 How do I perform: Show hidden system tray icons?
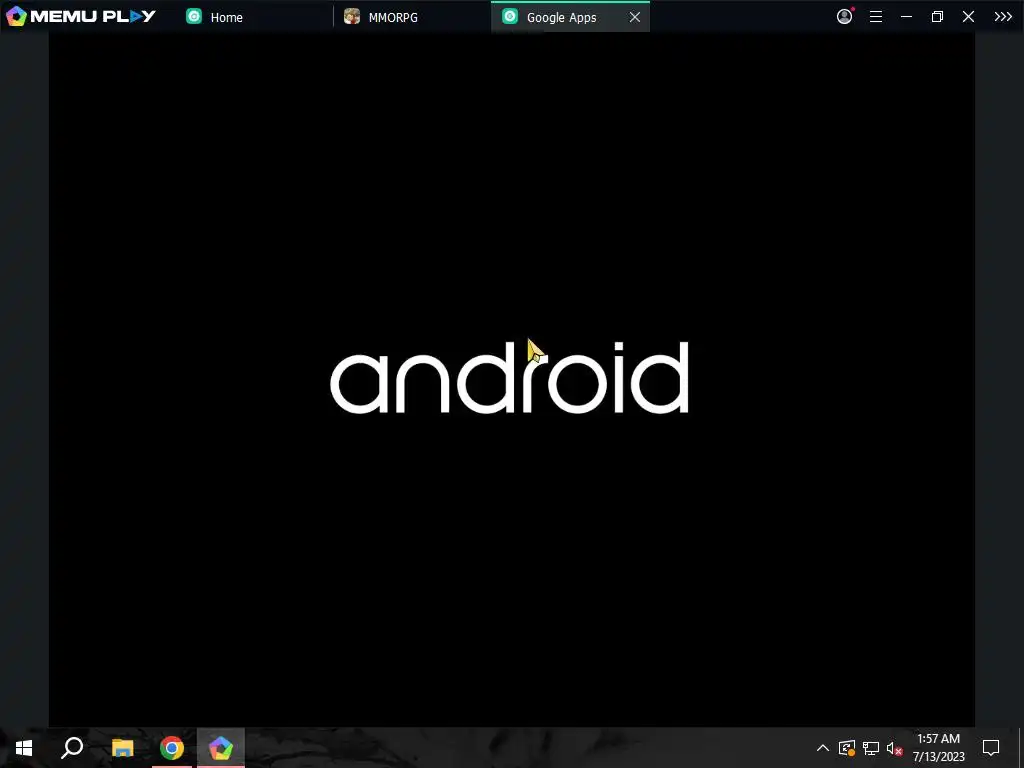(x=823, y=748)
